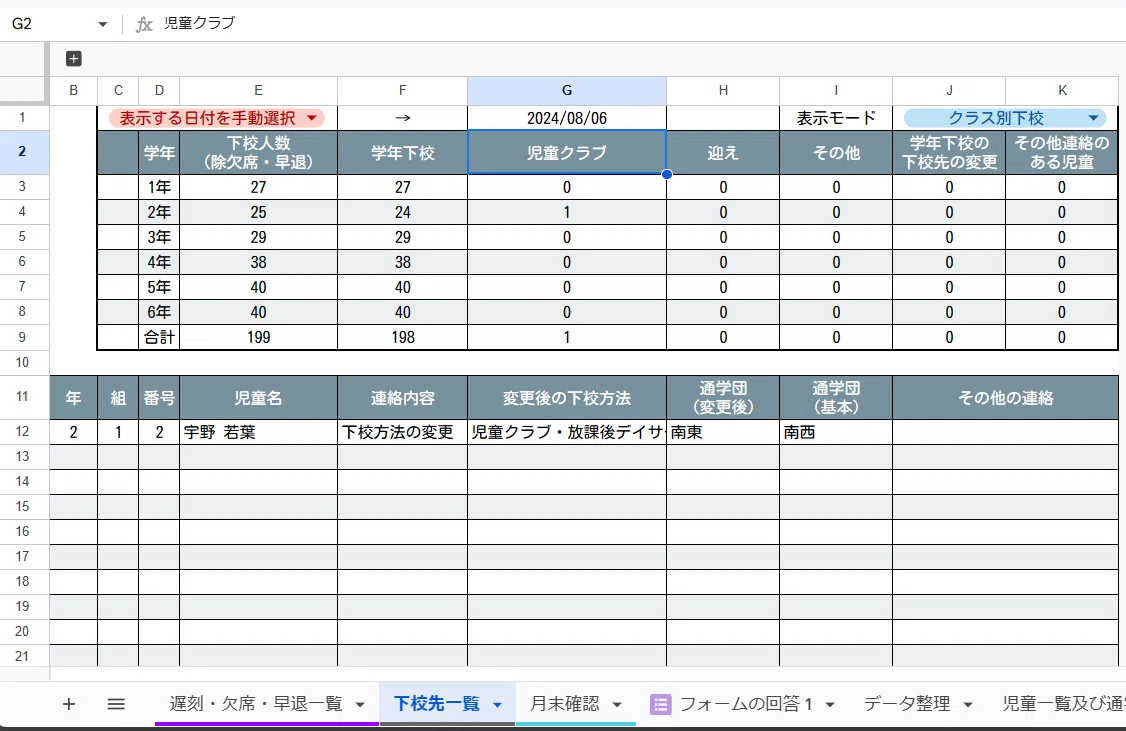Screen dimensions: 1126x731
Task: Click the 1年 grade cell
Action: coord(159,187)
